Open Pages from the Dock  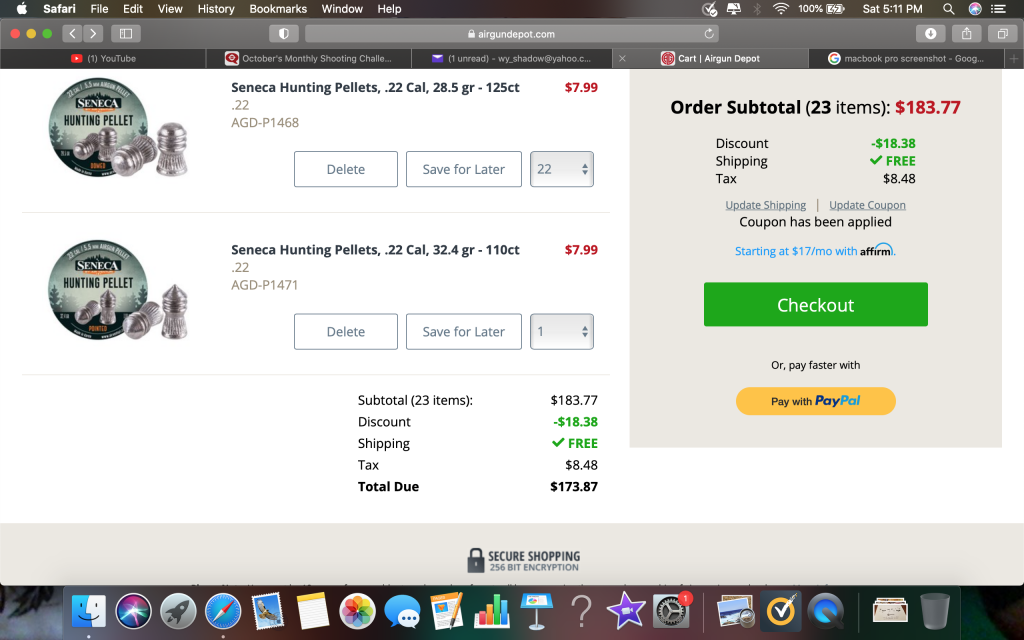coord(447,611)
